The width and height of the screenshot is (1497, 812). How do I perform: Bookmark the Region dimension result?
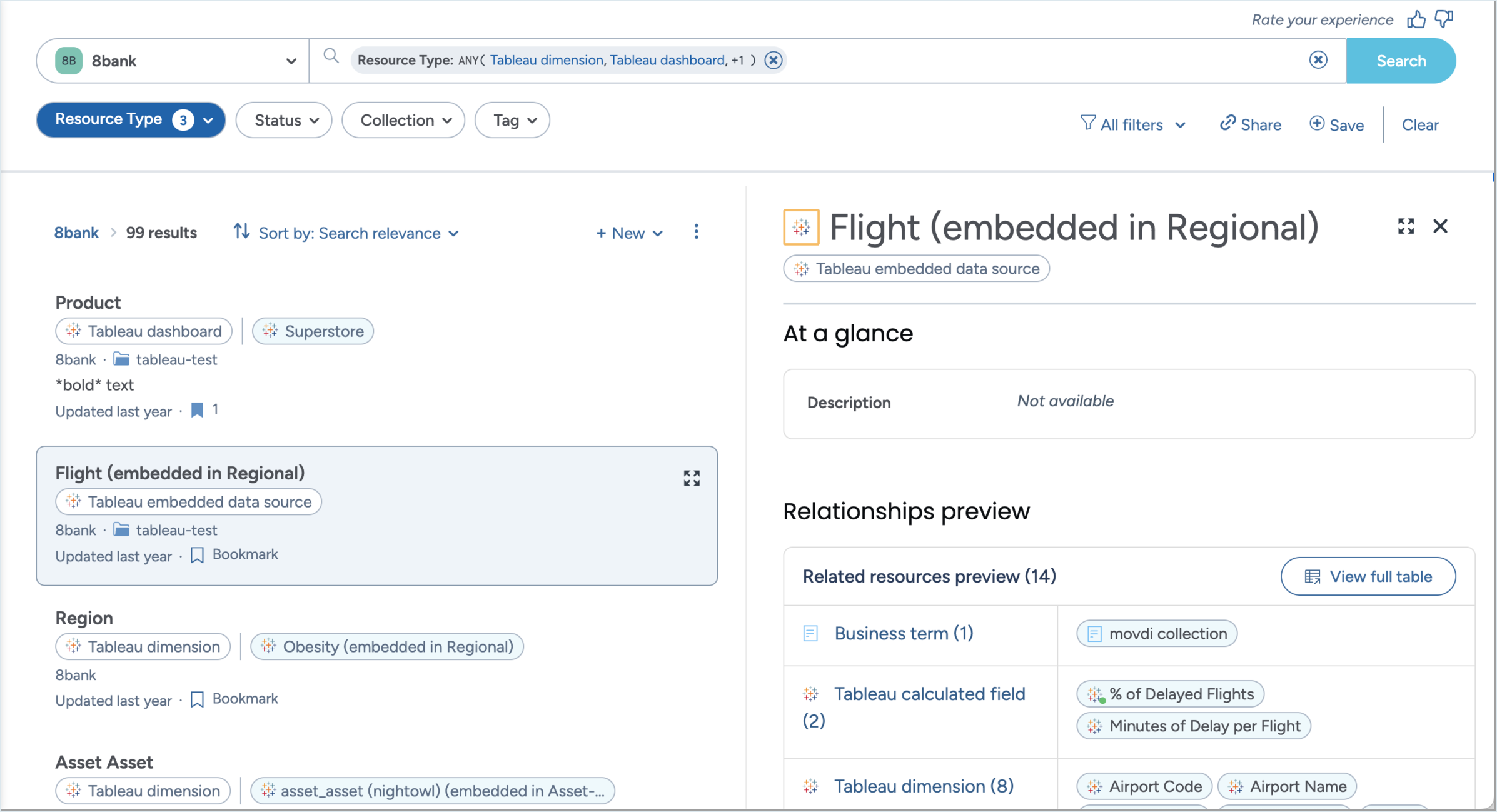click(x=198, y=699)
